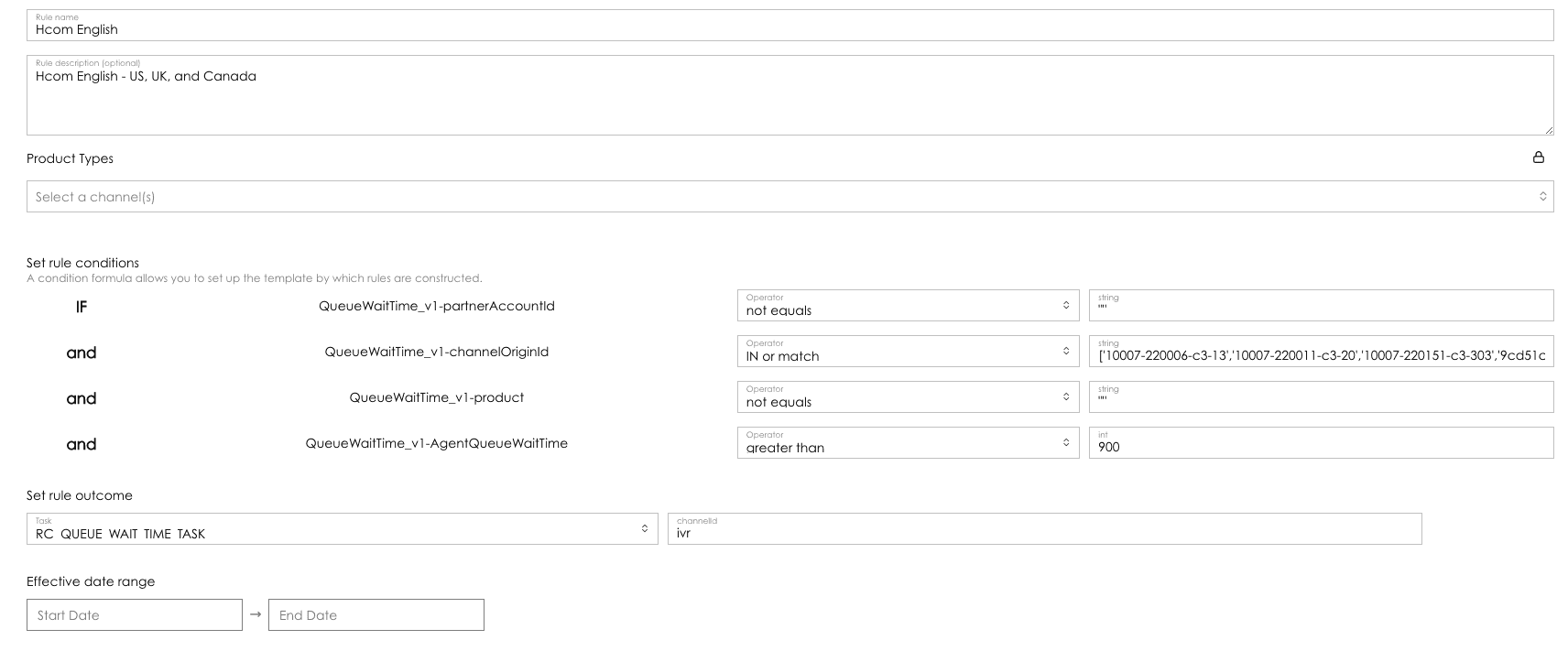Click the product condition string value field
The height and width of the screenshot is (651, 1568).
1321,397
